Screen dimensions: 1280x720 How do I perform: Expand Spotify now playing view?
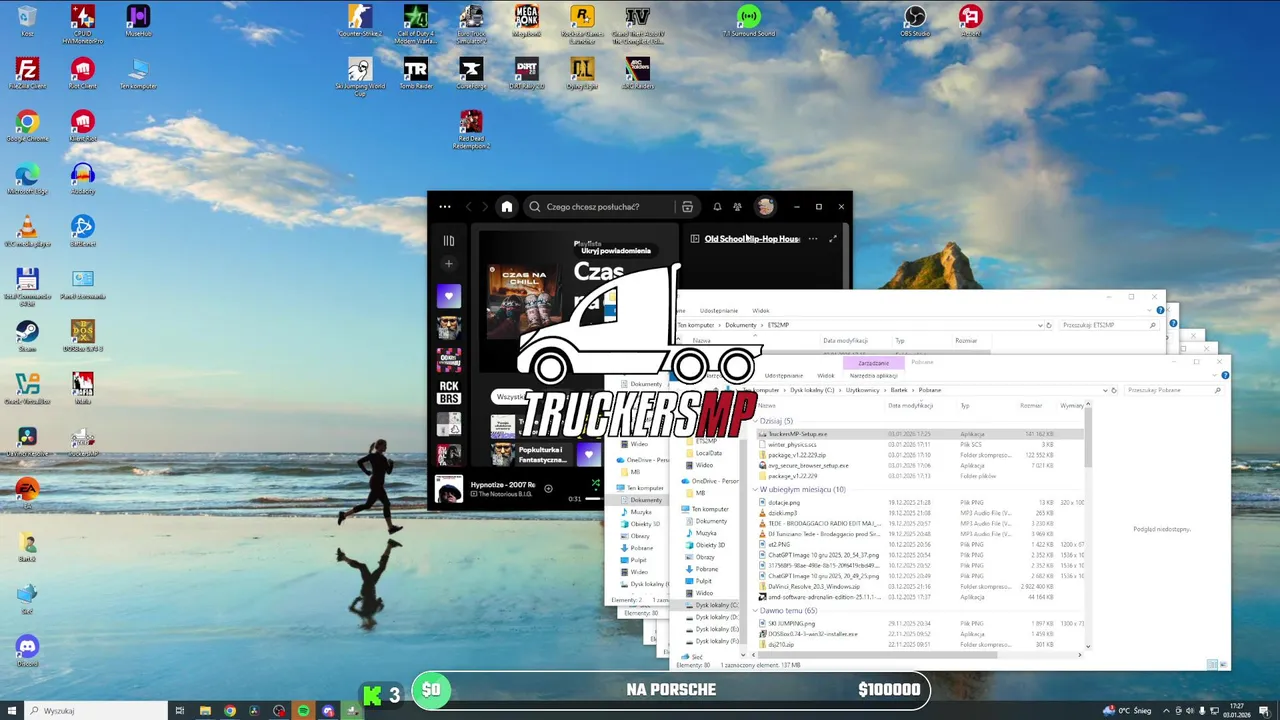point(833,239)
